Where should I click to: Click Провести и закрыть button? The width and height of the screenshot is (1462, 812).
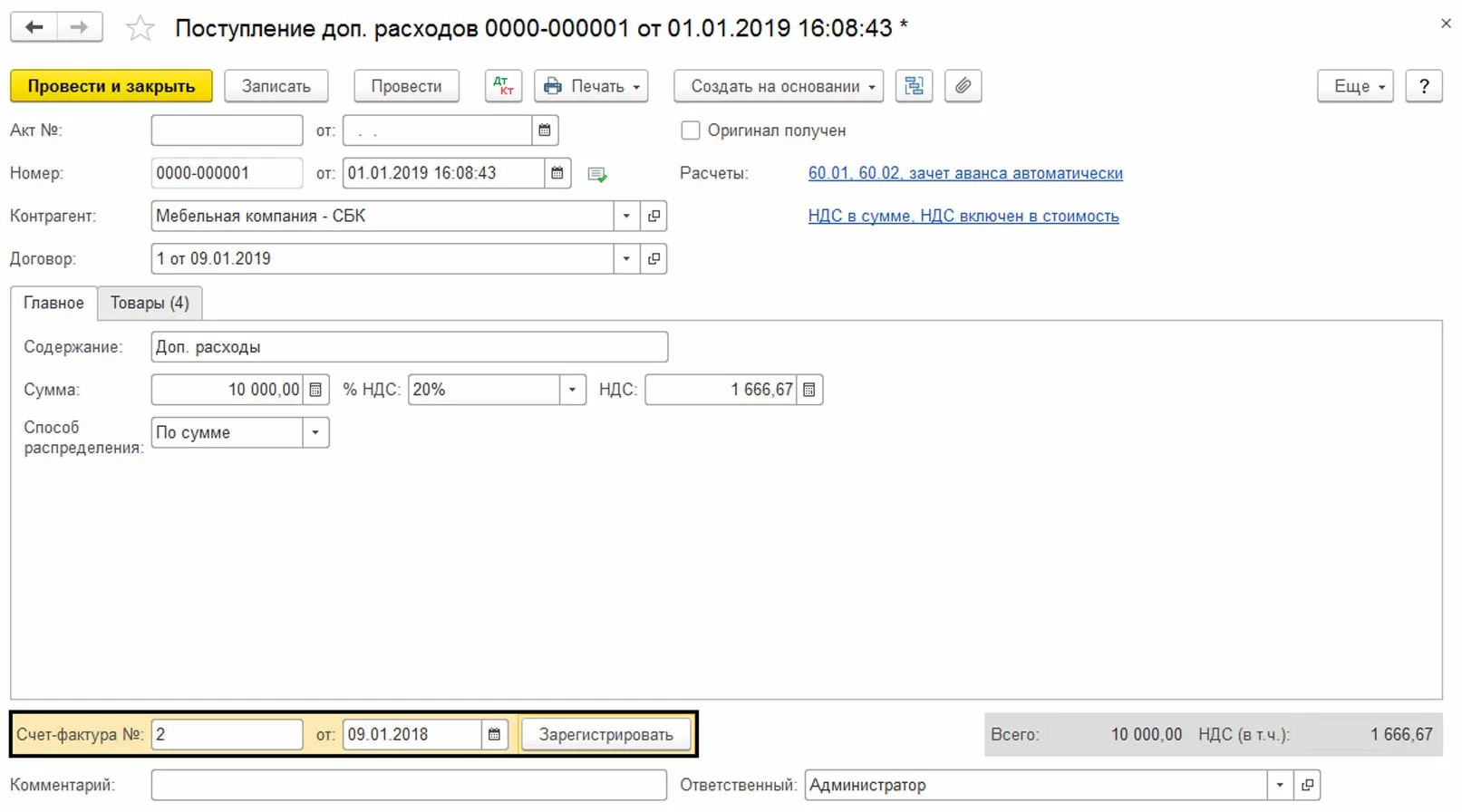tap(111, 86)
